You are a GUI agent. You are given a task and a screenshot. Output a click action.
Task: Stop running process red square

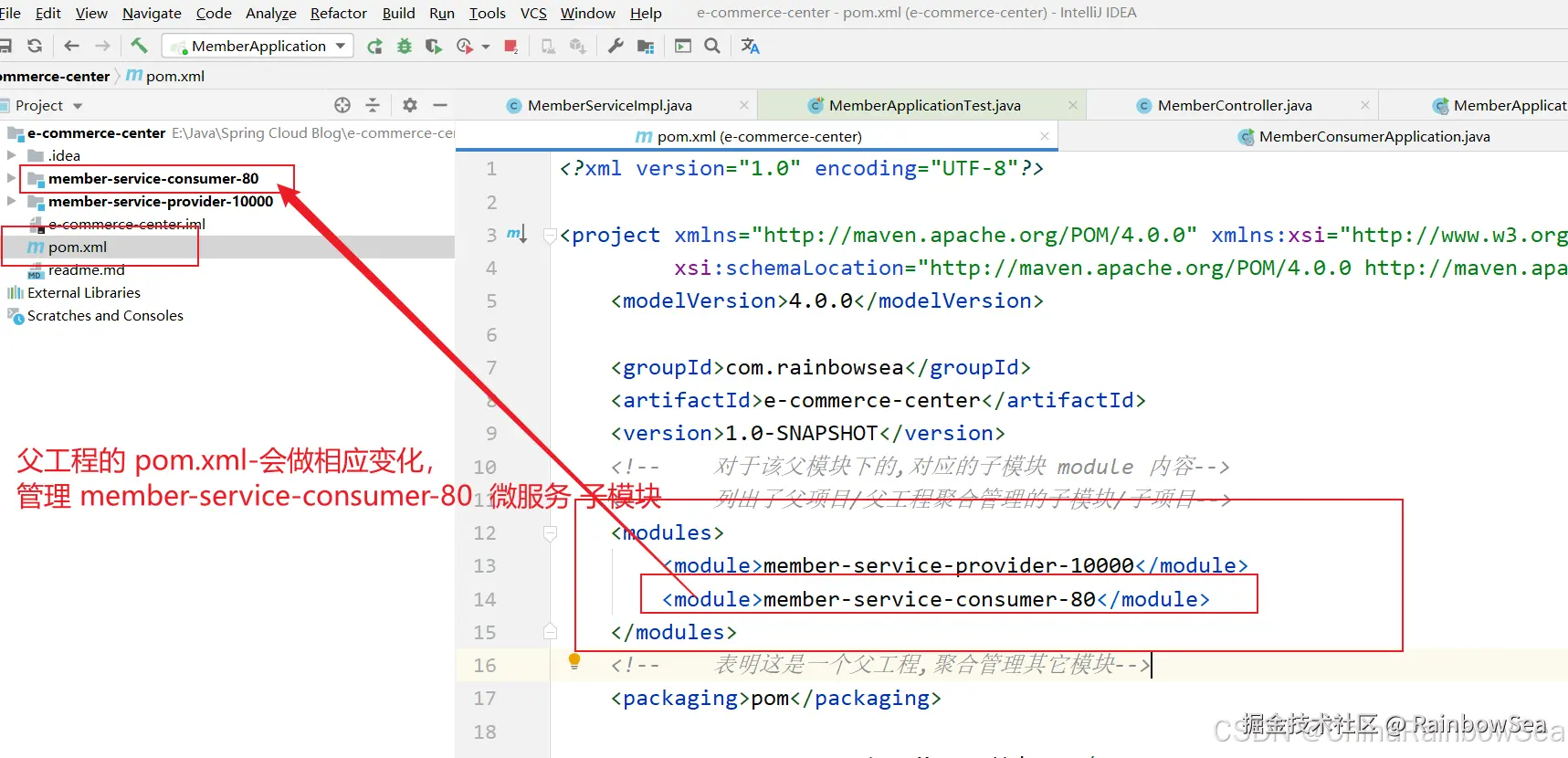click(x=511, y=46)
